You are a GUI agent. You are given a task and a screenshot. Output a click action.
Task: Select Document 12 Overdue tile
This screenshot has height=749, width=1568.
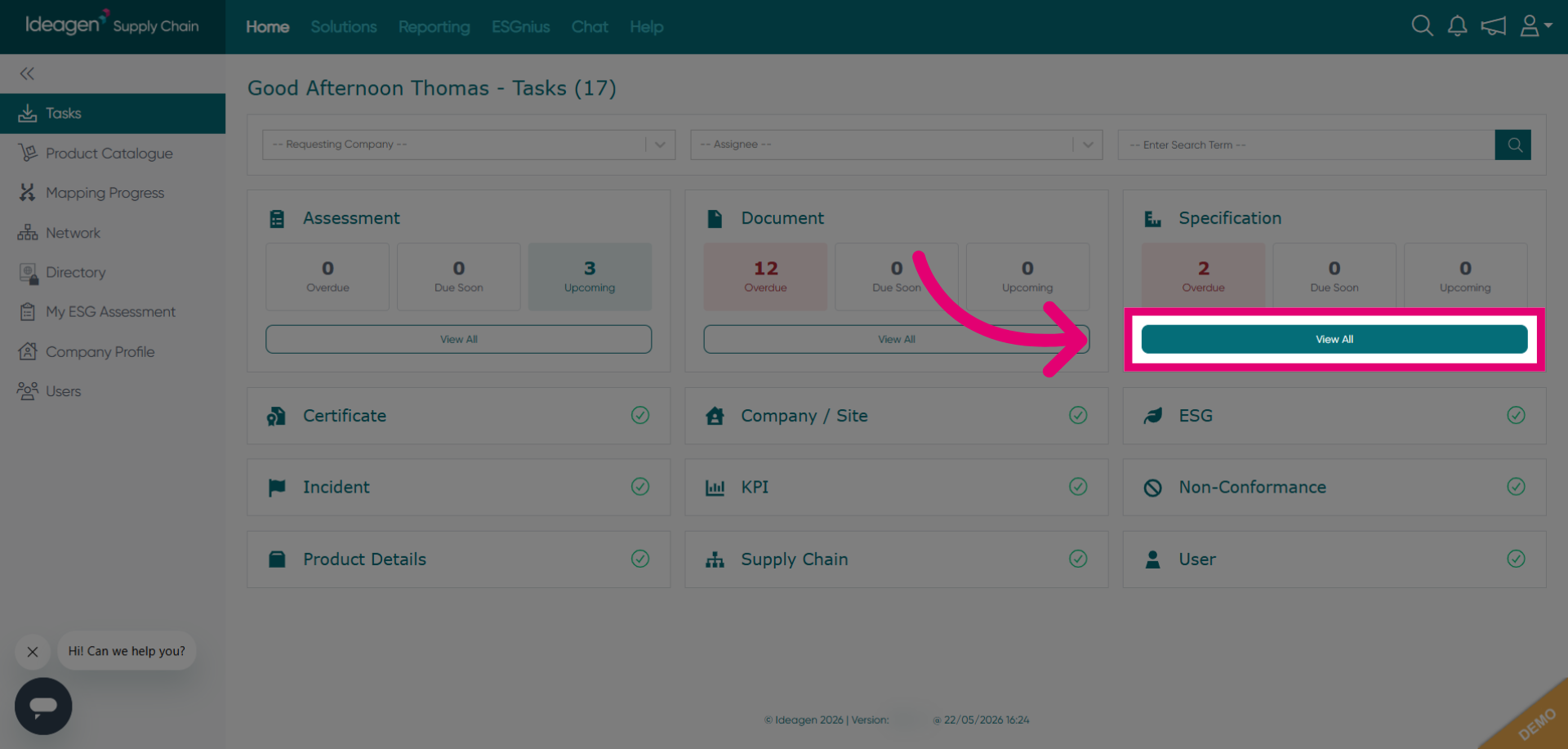pos(765,277)
